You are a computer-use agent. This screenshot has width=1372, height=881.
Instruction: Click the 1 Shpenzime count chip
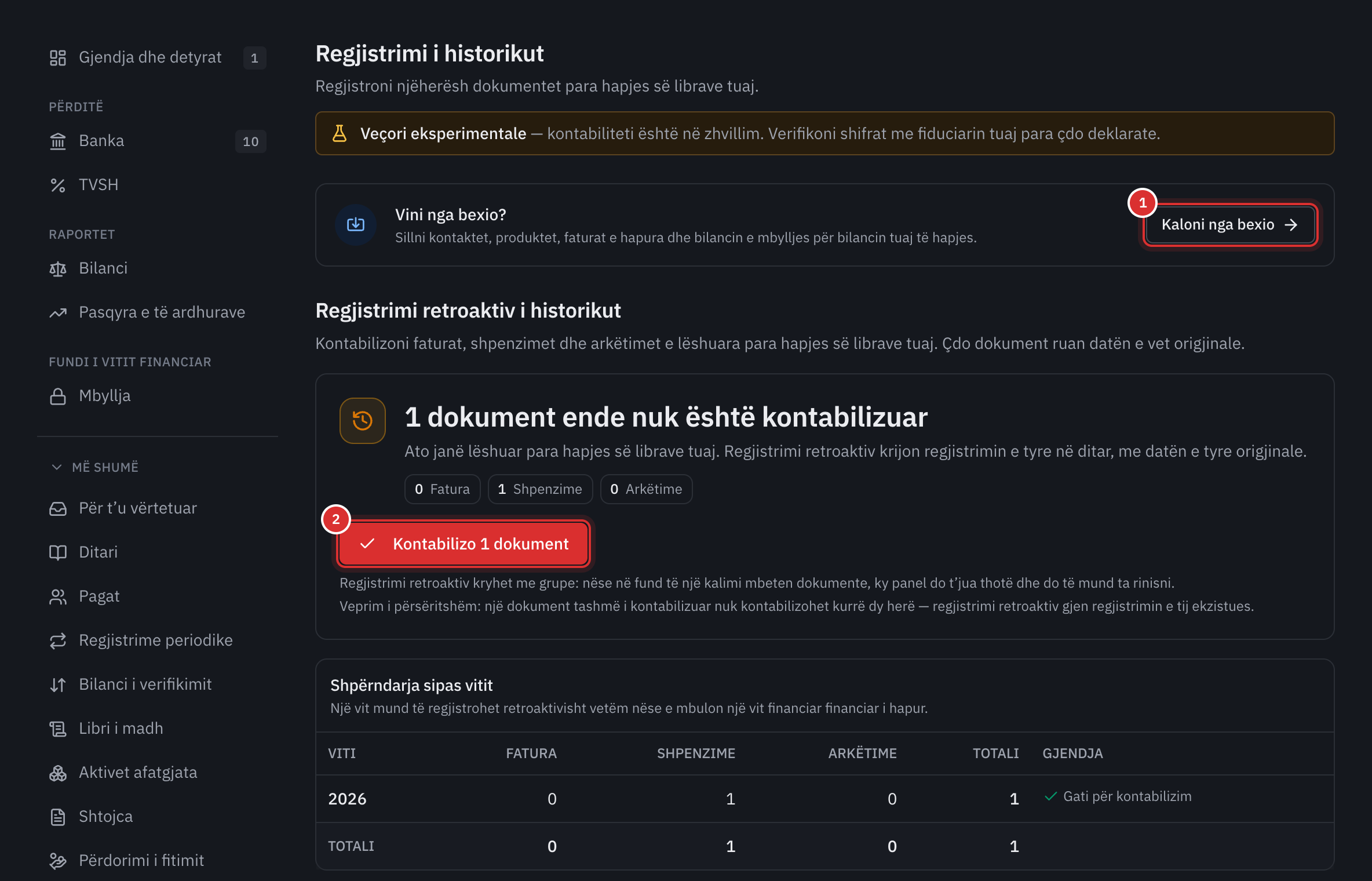tap(540, 489)
